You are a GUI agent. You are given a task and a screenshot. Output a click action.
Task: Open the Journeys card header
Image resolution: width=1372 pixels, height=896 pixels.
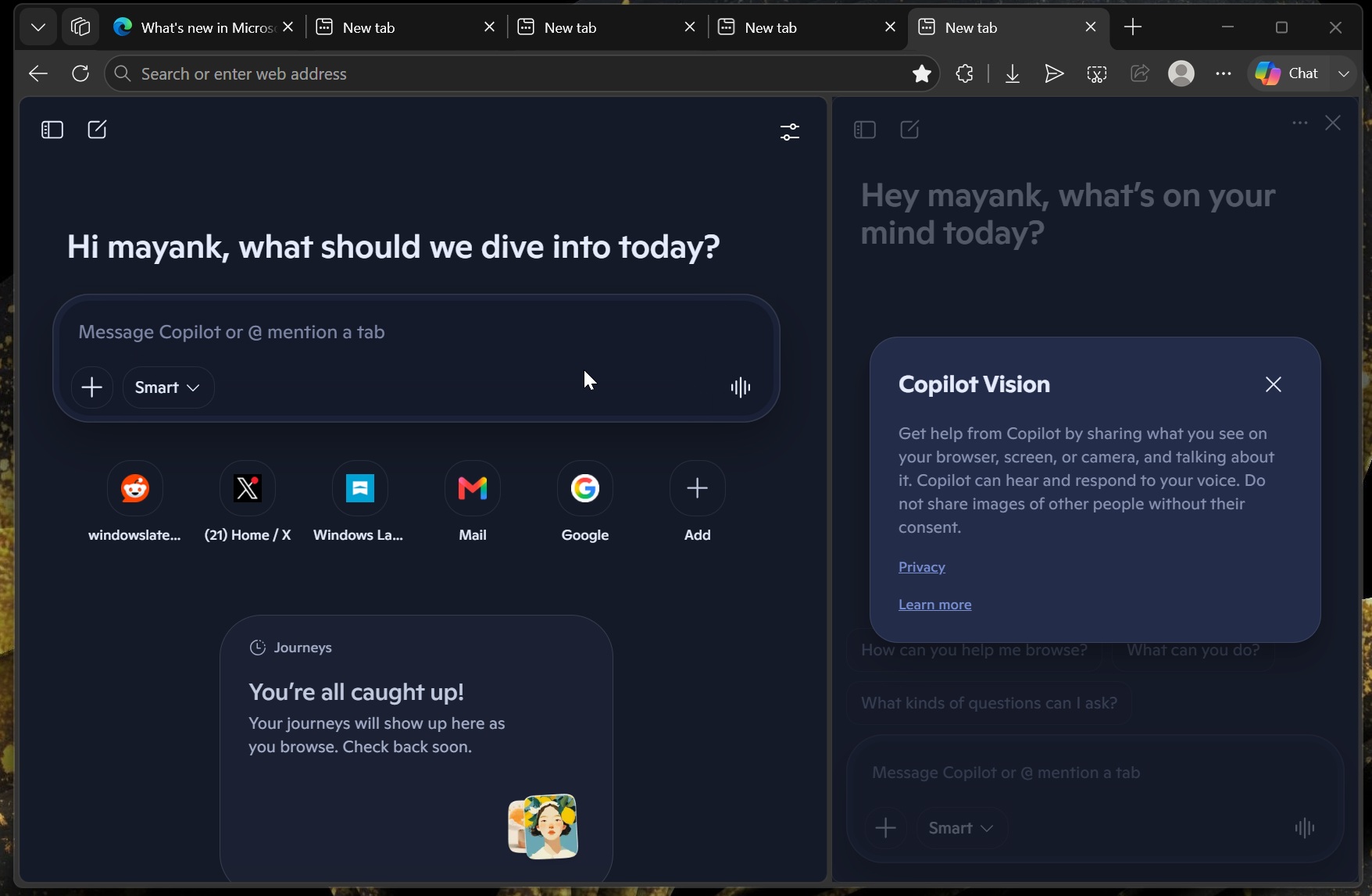coord(291,648)
